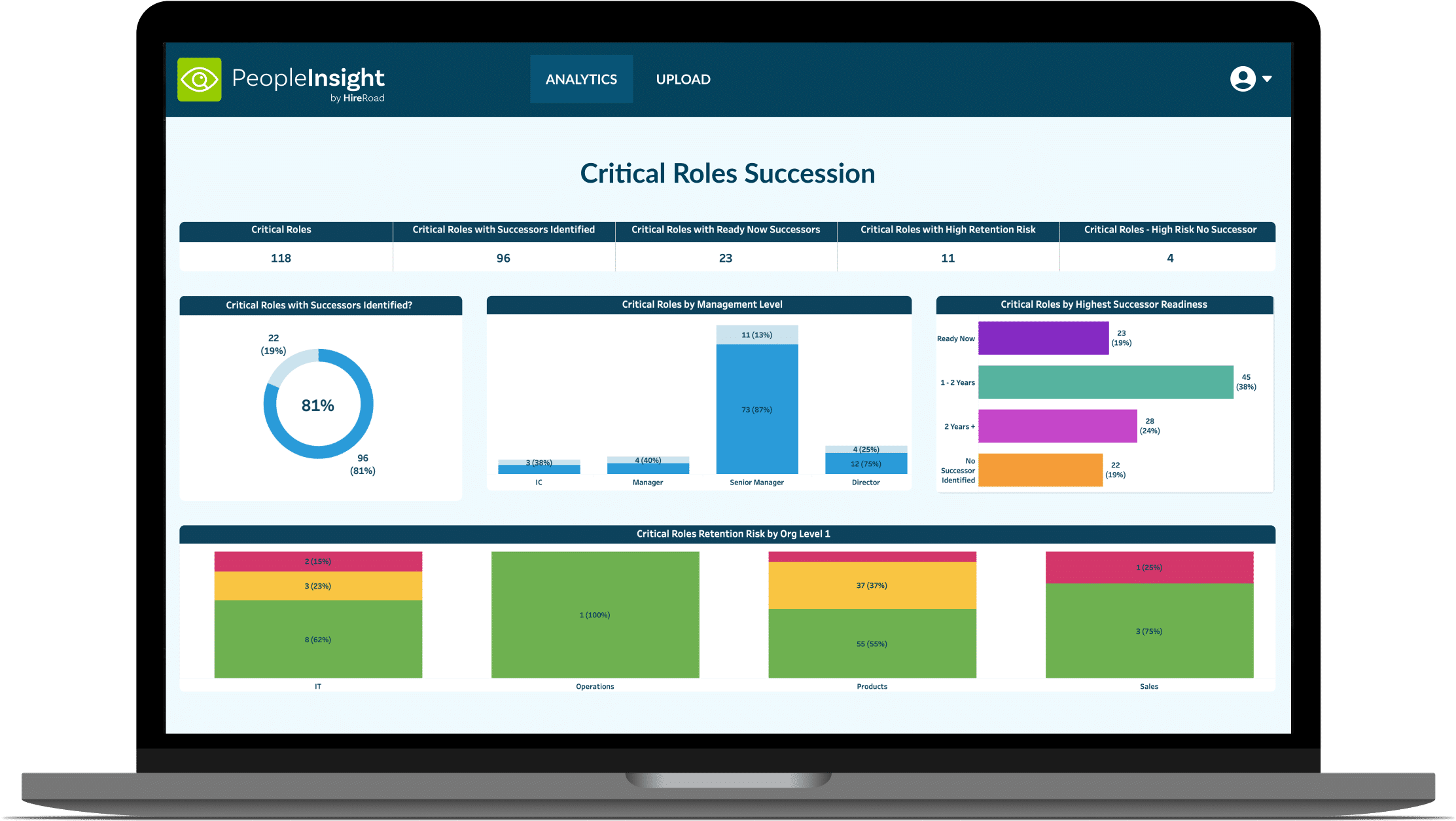Click the Director axis label

[866, 483]
